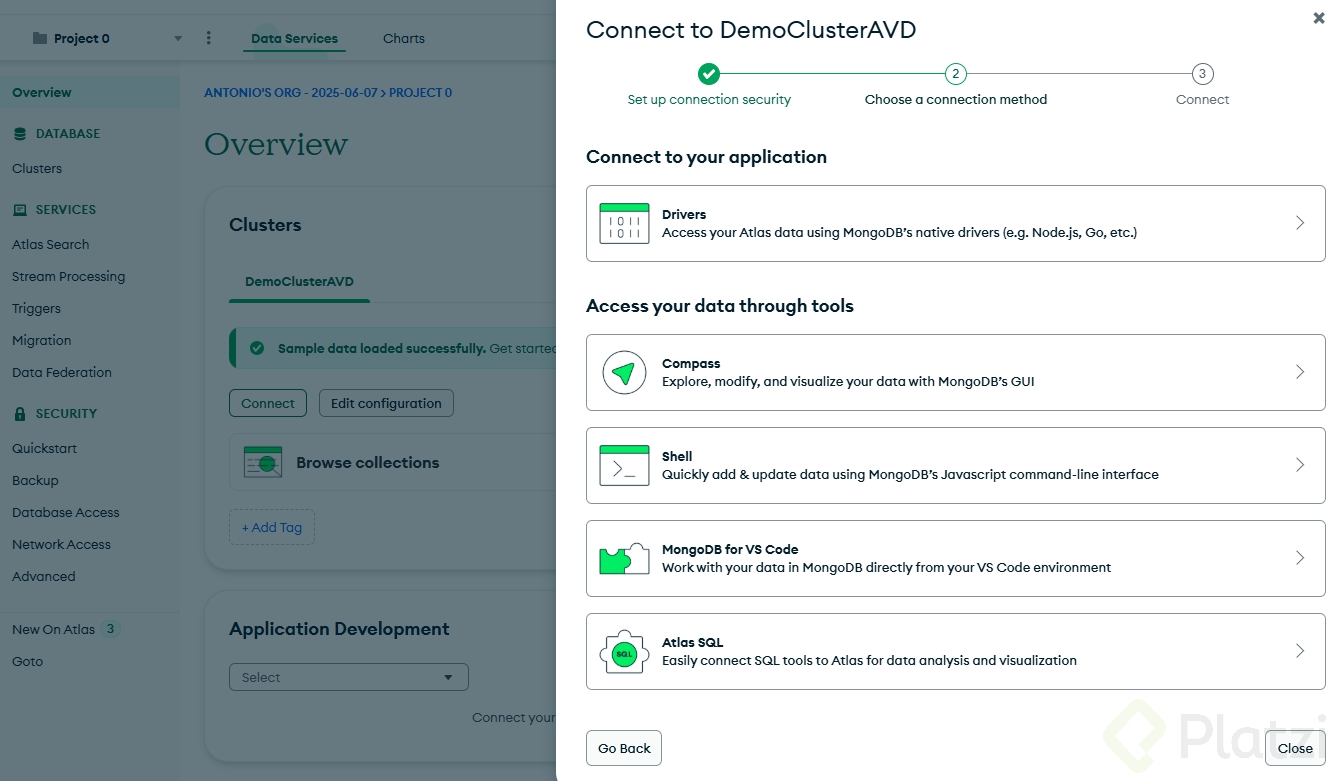Viewport: 1340px width, 781px height.
Task: Open the three-dot project options menu
Action: (208, 38)
